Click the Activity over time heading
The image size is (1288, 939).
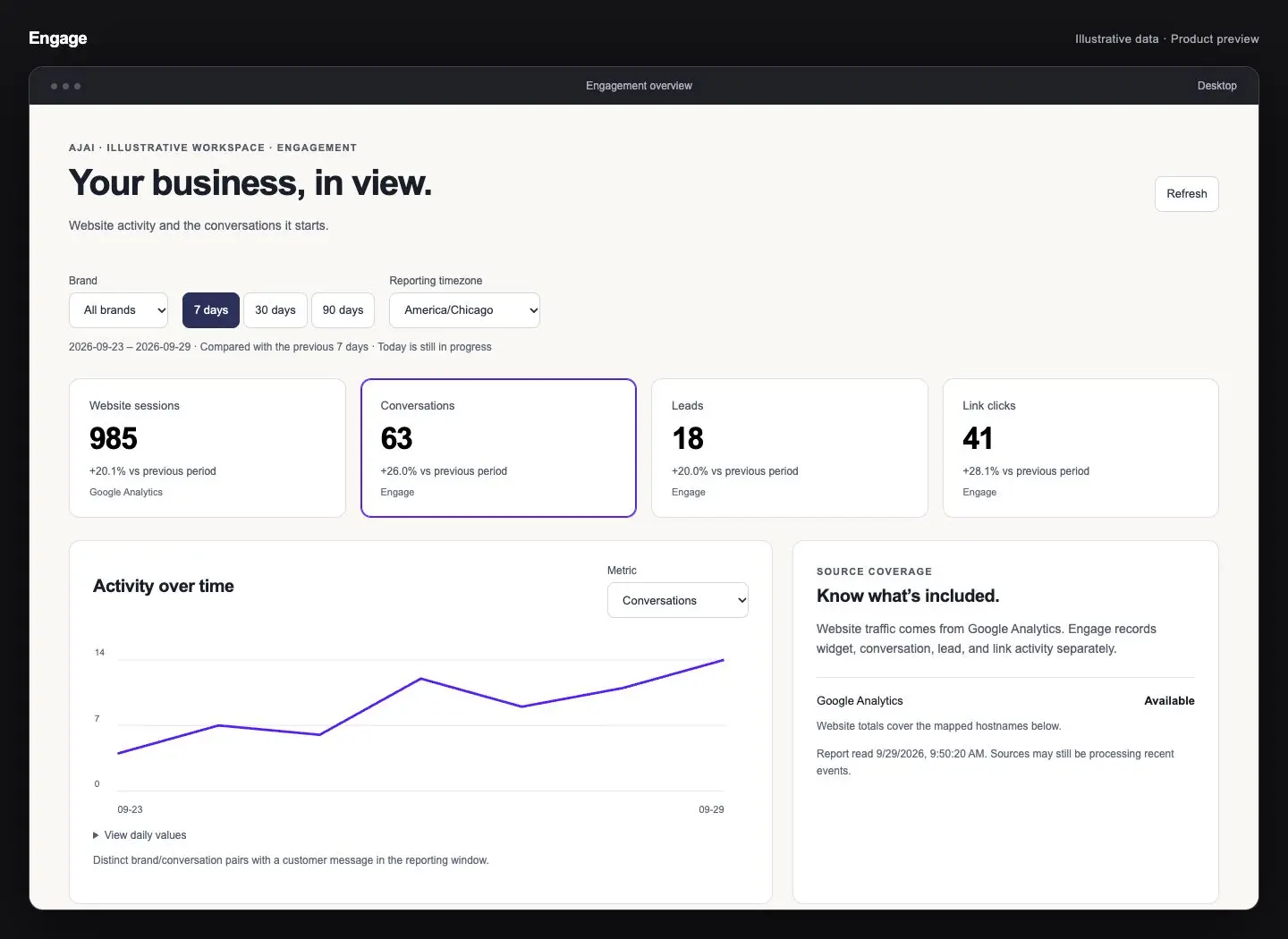click(164, 586)
